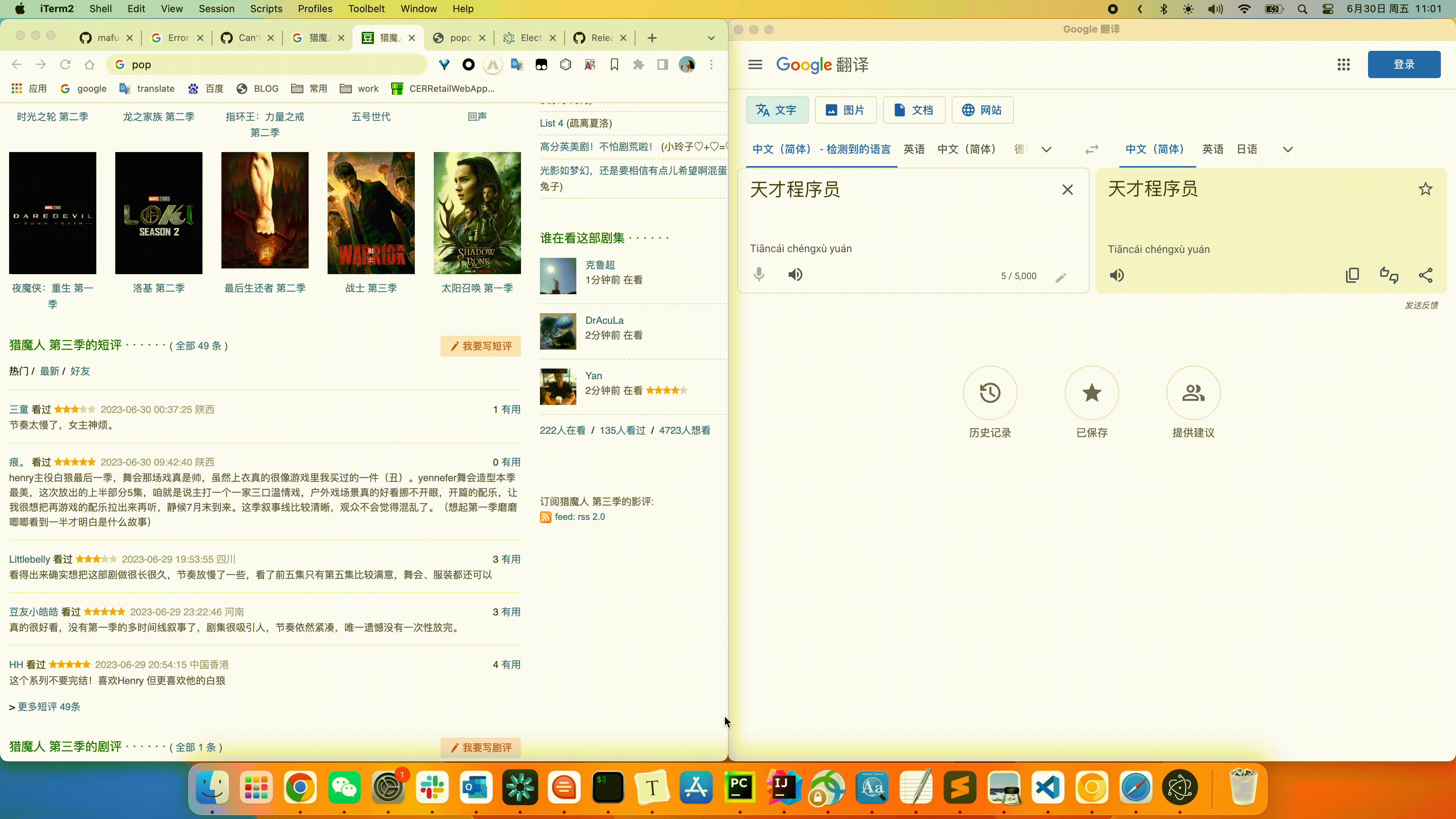The image size is (1456, 819).
Task: Toggle the VPN extension in Chrome's toolbar
Action: [444, 64]
